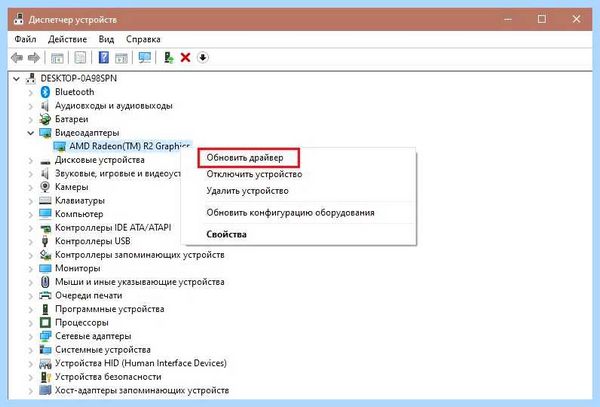
Task: Select Контроллеры запоминающих устройств row
Action: click(x=140, y=255)
